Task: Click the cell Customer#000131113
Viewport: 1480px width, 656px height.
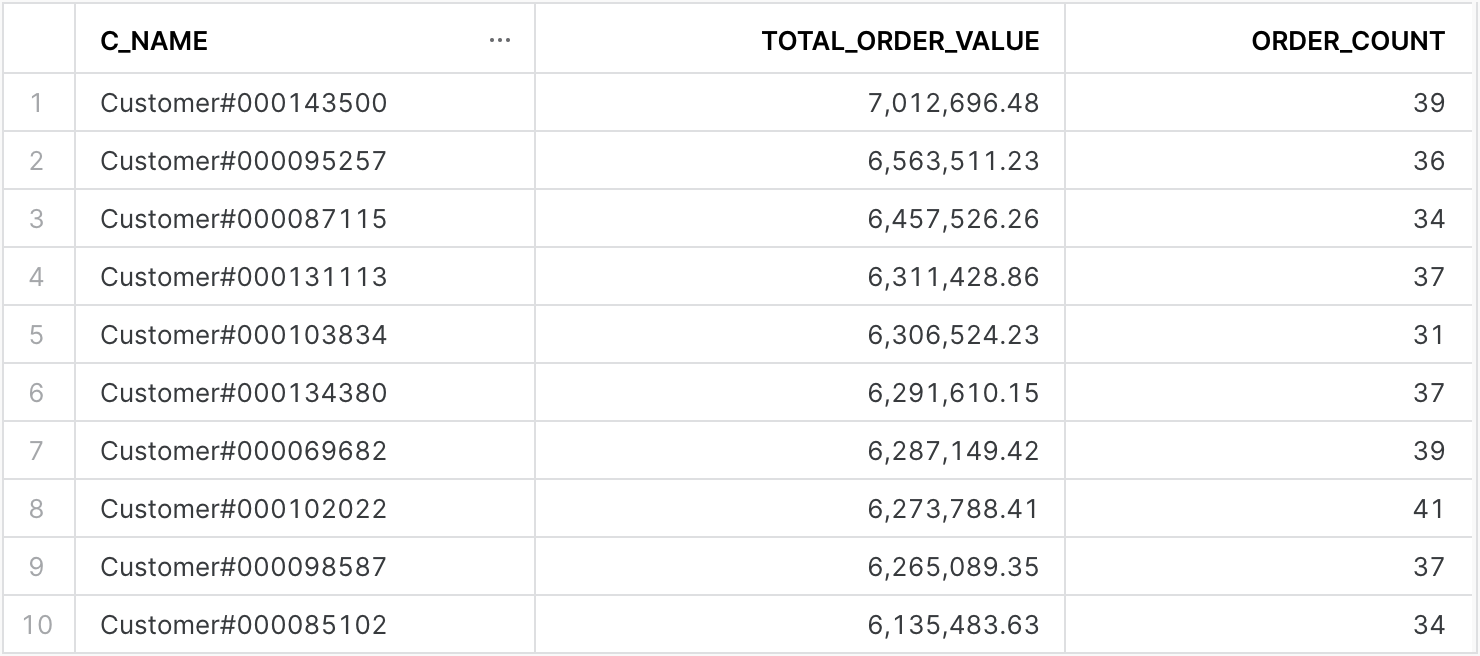Action: 305,276
